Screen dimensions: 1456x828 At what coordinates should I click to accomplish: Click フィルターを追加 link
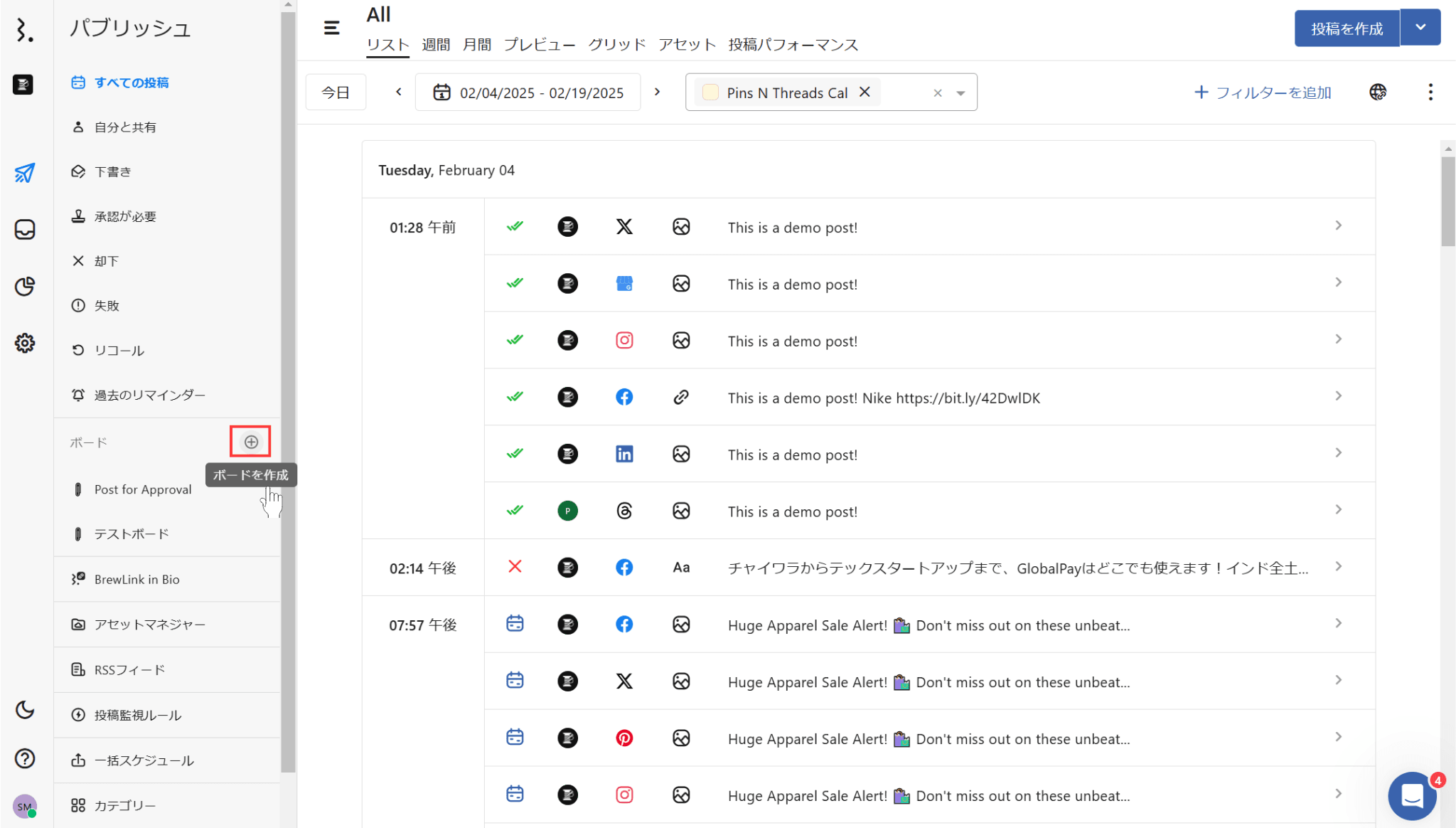pyautogui.click(x=1263, y=92)
